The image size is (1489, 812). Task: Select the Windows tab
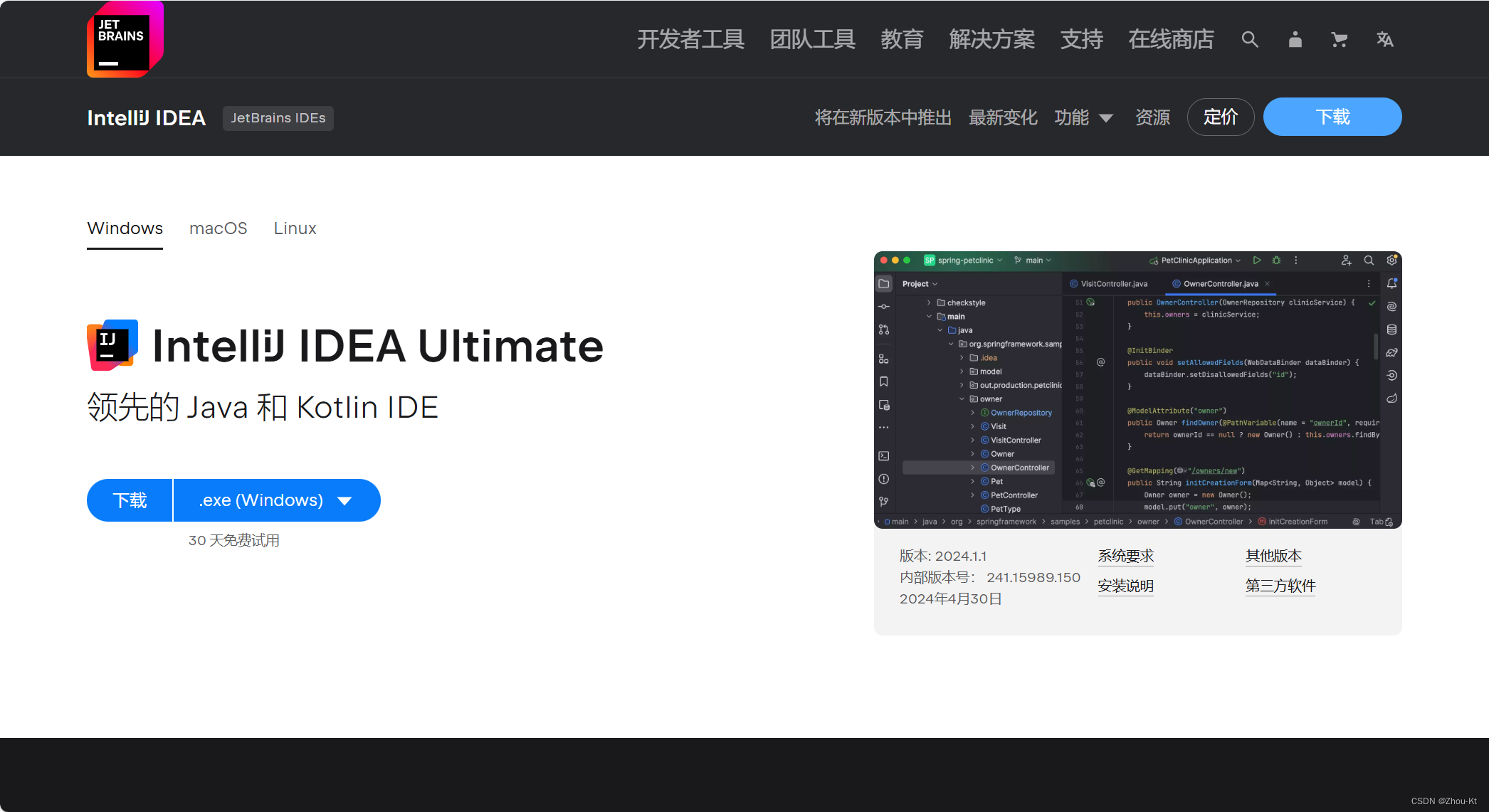125,228
